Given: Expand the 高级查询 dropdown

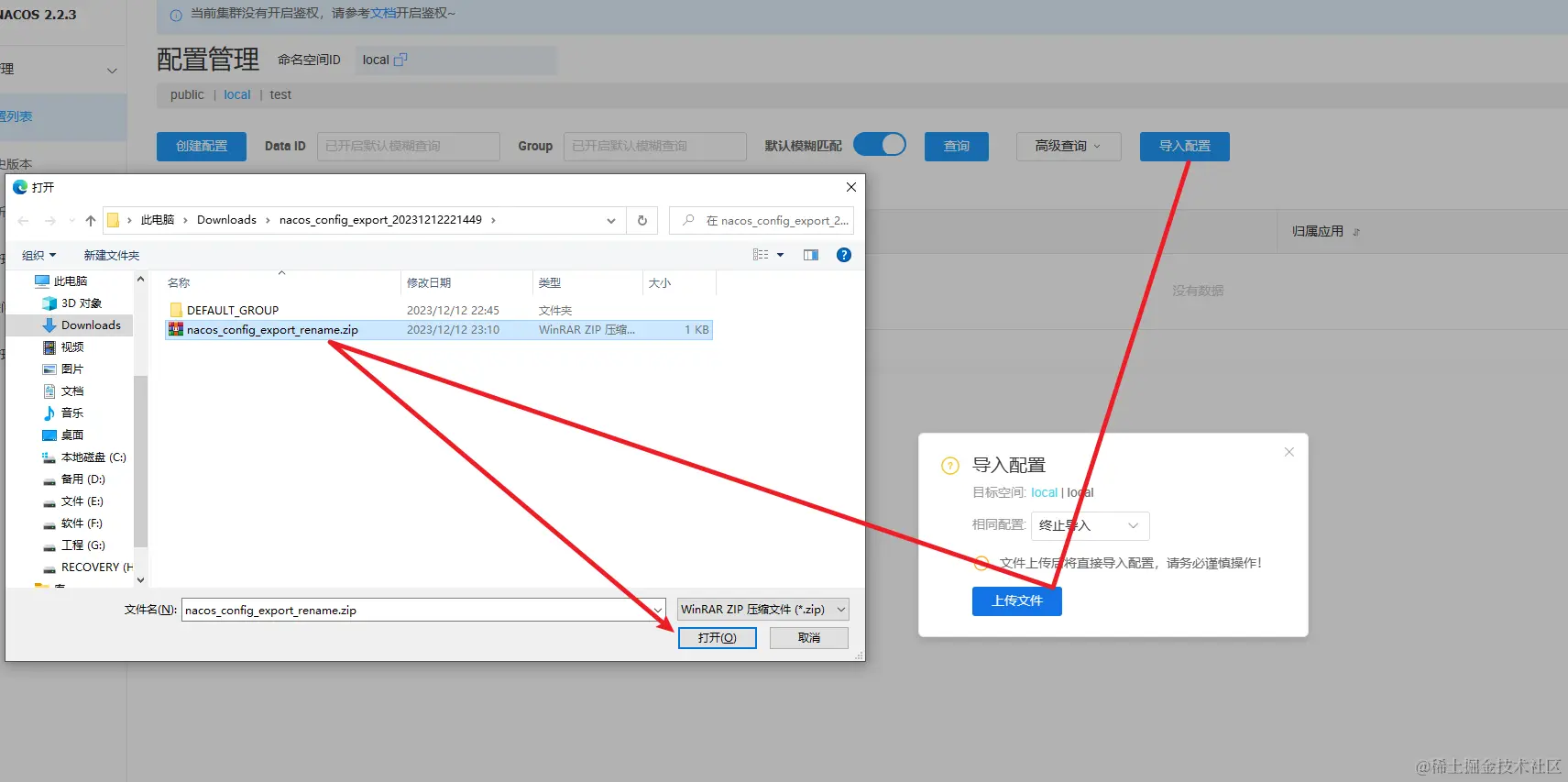Looking at the screenshot, I should [x=1069, y=146].
